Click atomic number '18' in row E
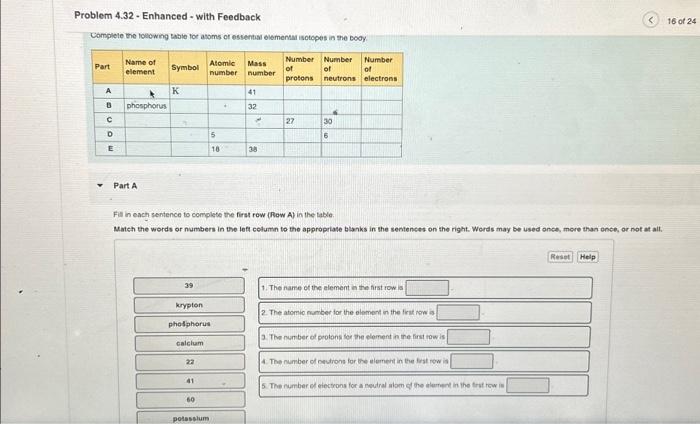Image resolution: width=700 pixels, height=424 pixels. coord(215,149)
